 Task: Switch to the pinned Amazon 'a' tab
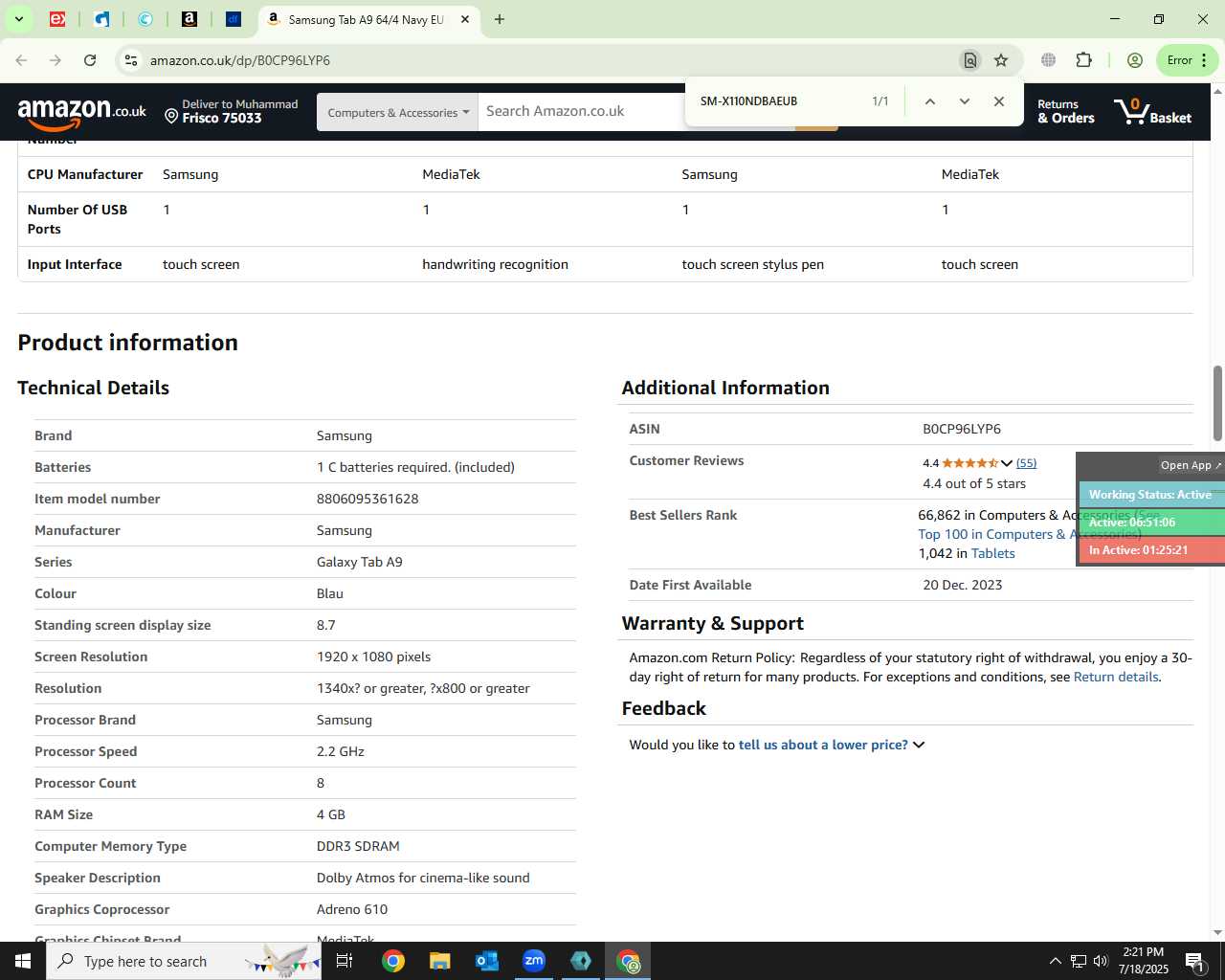click(x=189, y=19)
